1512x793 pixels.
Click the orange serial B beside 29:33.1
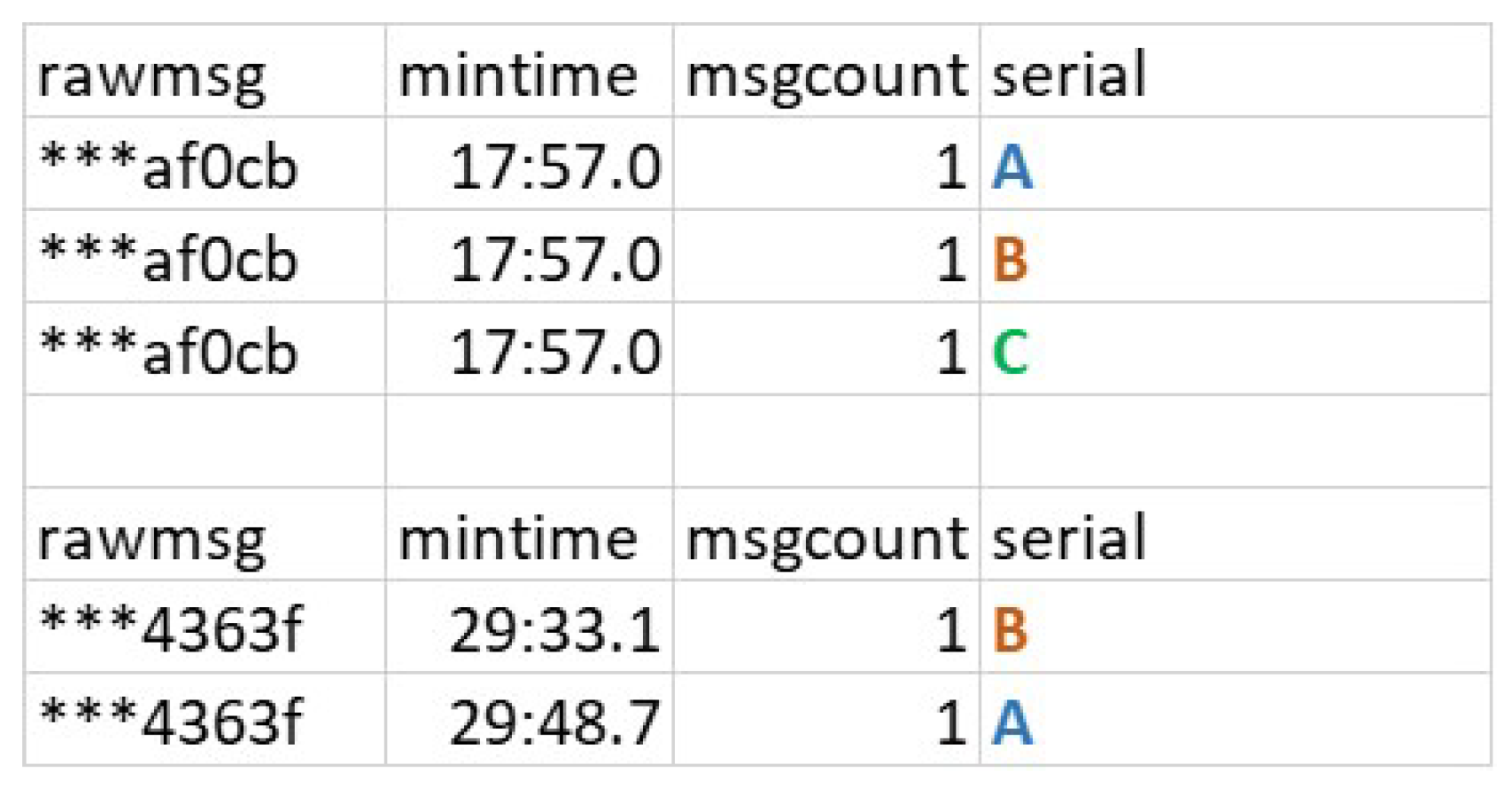[1011, 631]
